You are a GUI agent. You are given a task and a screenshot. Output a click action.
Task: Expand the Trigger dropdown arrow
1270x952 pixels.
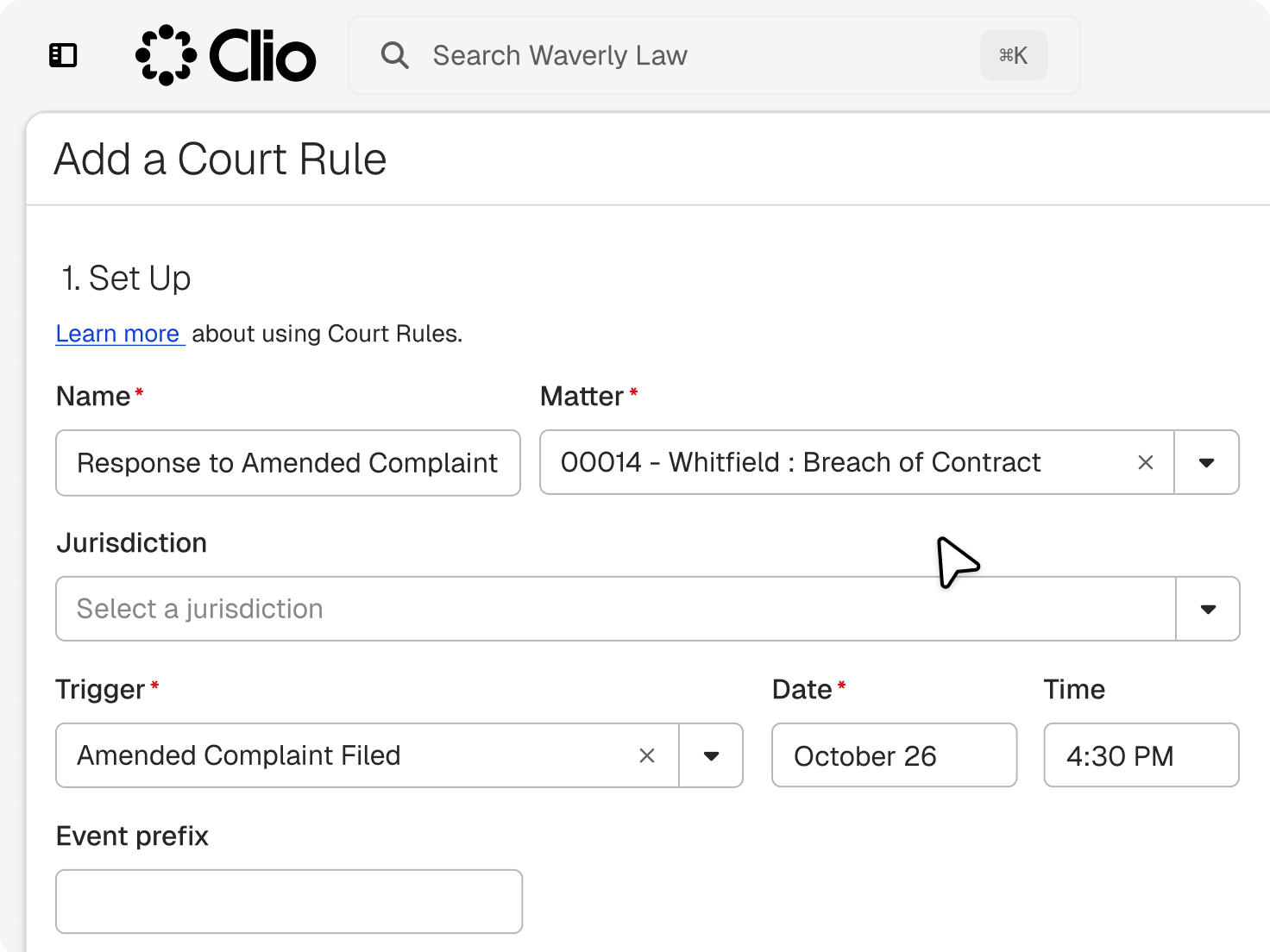(x=711, y=755)
